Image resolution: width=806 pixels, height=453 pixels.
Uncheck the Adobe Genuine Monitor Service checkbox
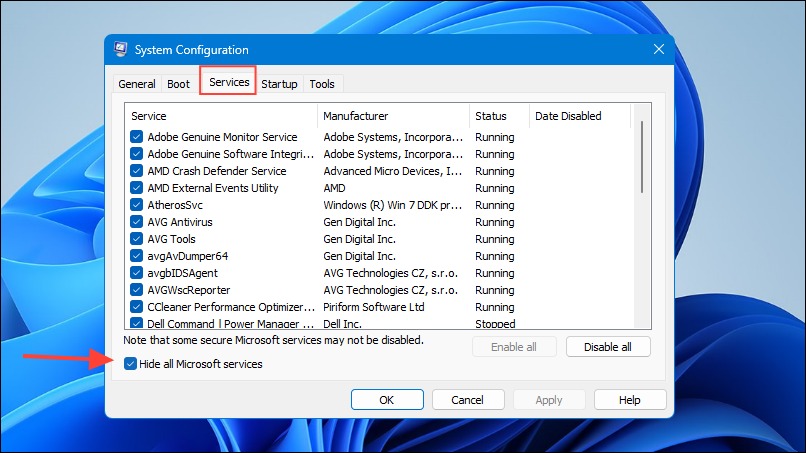click(136, 137)
